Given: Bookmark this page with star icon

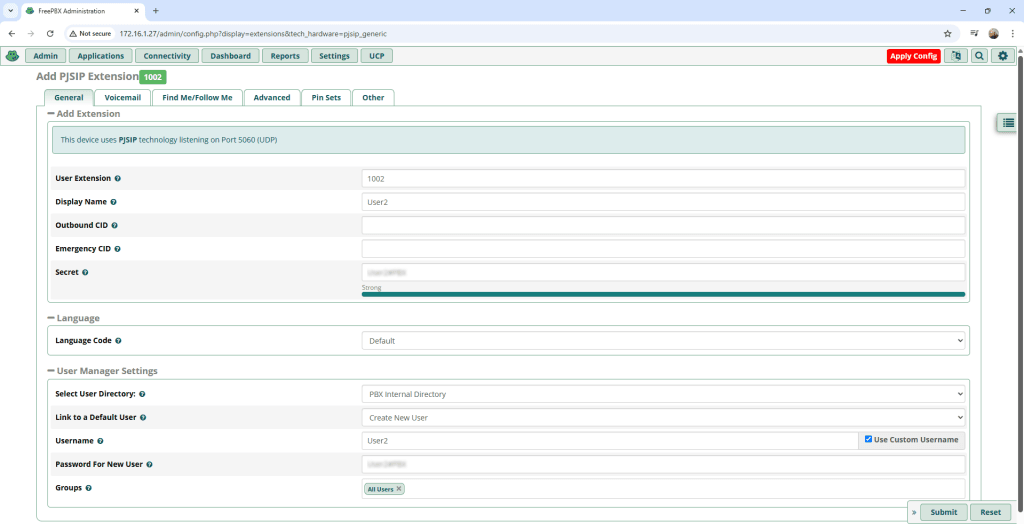Looking at the screenshot, I should tap(947, 33).
